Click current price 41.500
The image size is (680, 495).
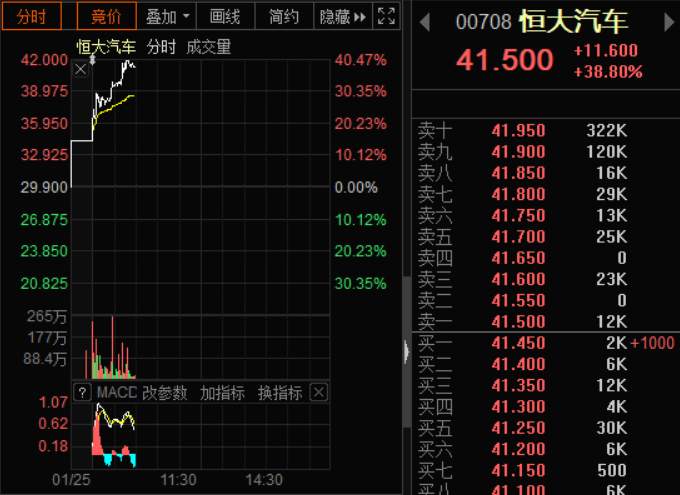tap(505, 60)
